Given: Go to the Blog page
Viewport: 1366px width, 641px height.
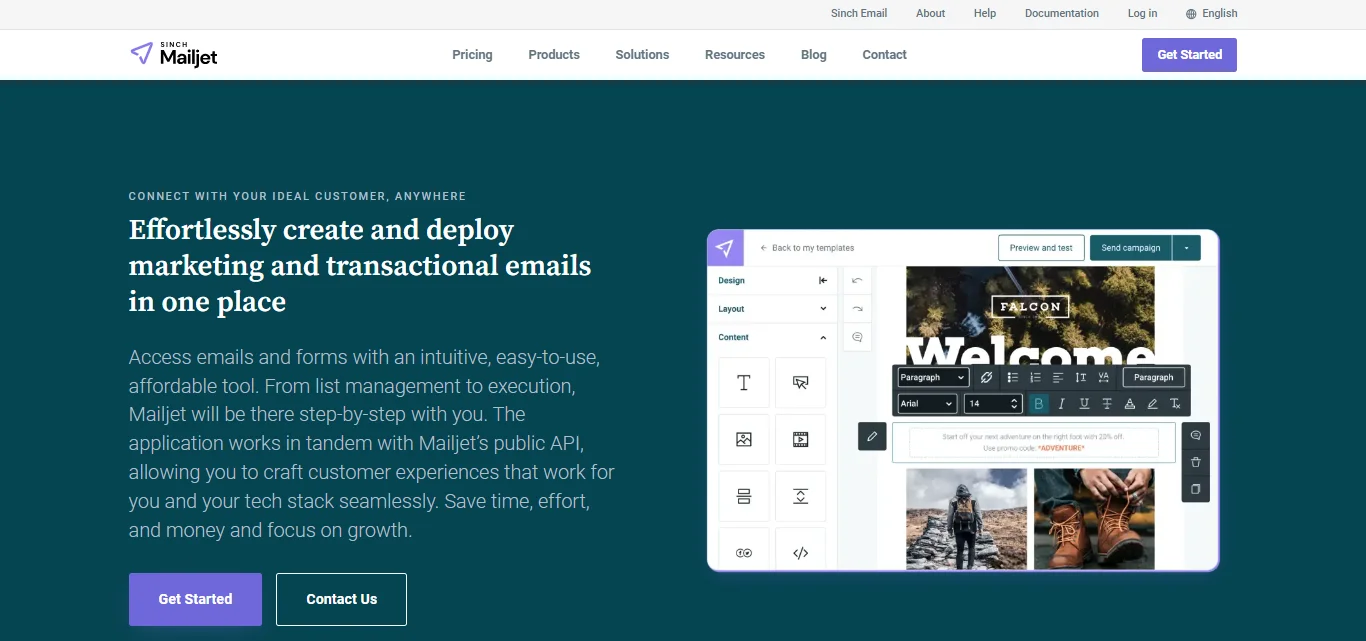Looking at the screenshot, I should (814, 55).
